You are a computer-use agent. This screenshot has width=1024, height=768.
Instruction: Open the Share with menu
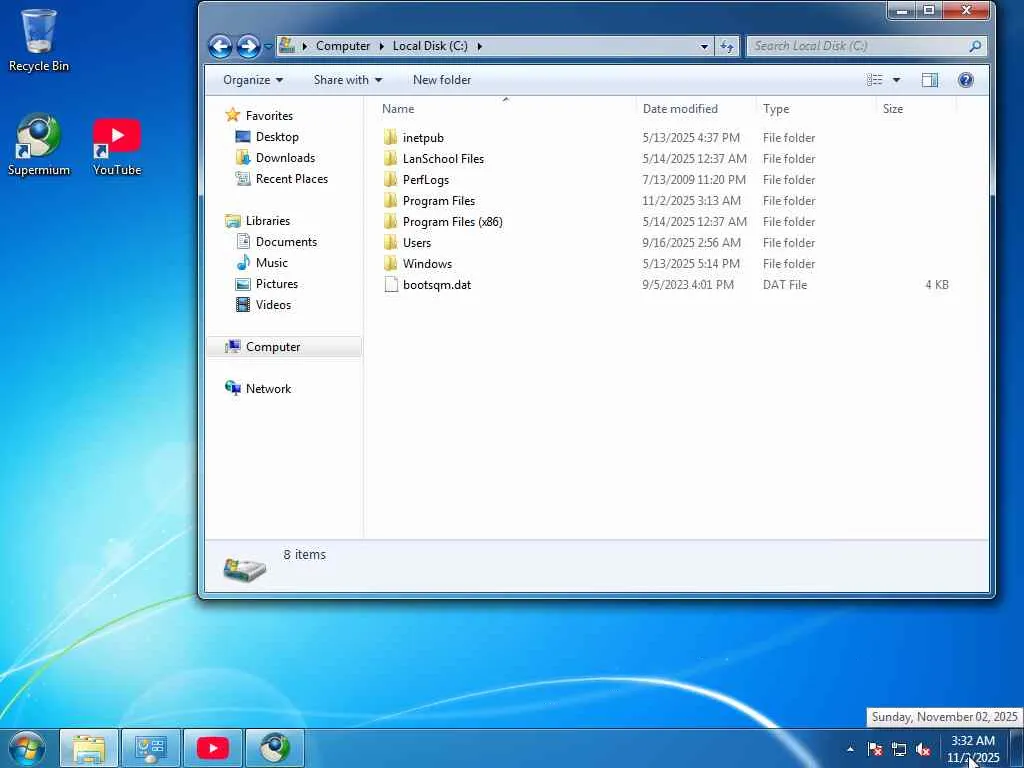click(x=347, y=80)
